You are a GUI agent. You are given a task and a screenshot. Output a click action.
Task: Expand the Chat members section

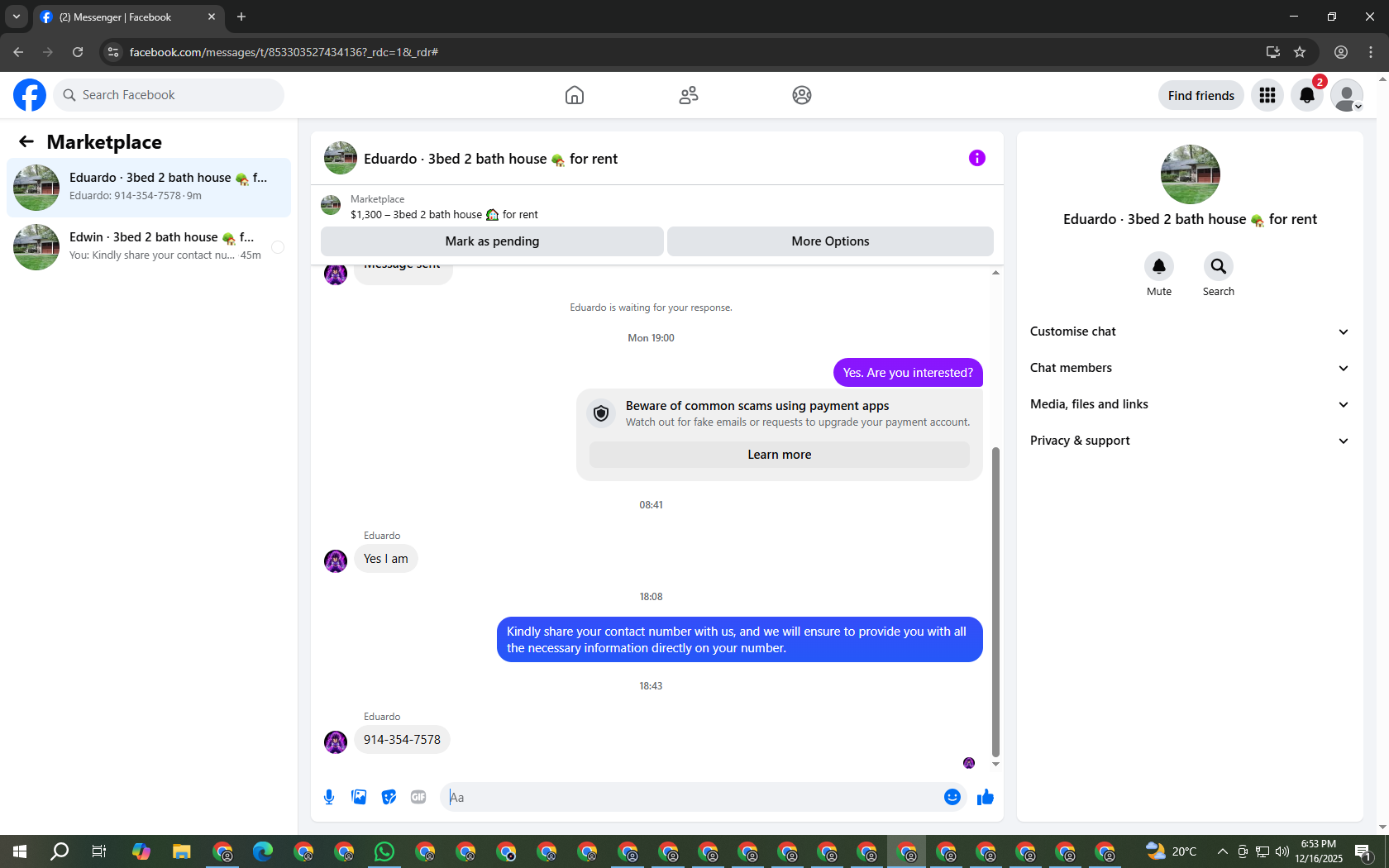[x=1190, y=368]
